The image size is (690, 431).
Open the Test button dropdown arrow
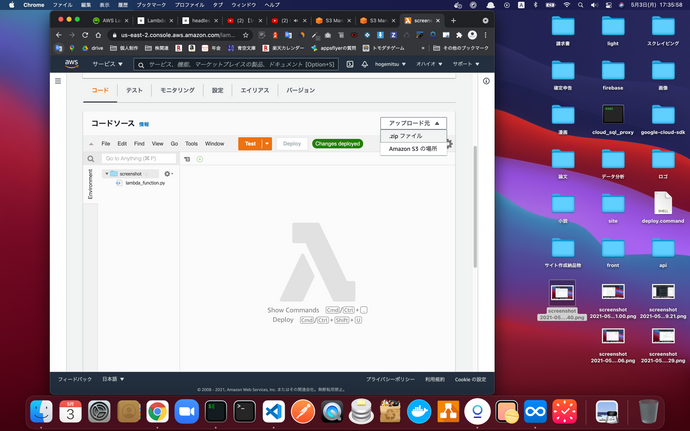[267, 144]
